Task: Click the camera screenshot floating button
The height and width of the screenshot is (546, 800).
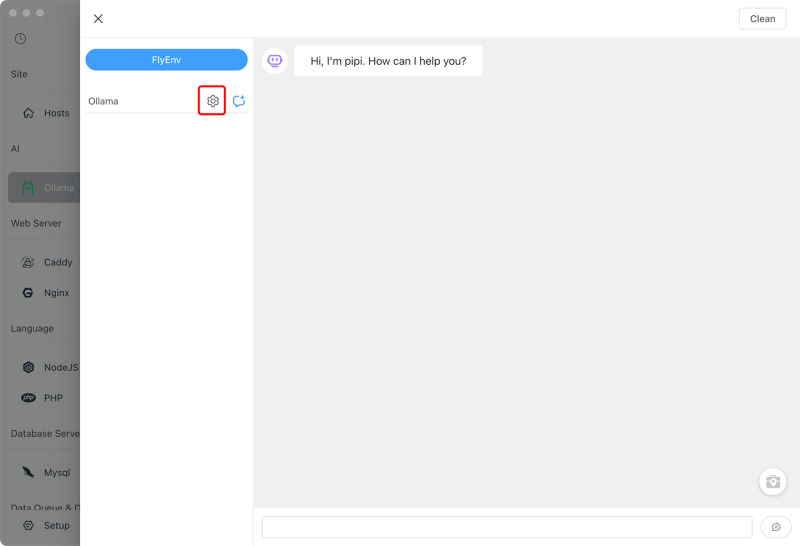Action: pos(772,482)
